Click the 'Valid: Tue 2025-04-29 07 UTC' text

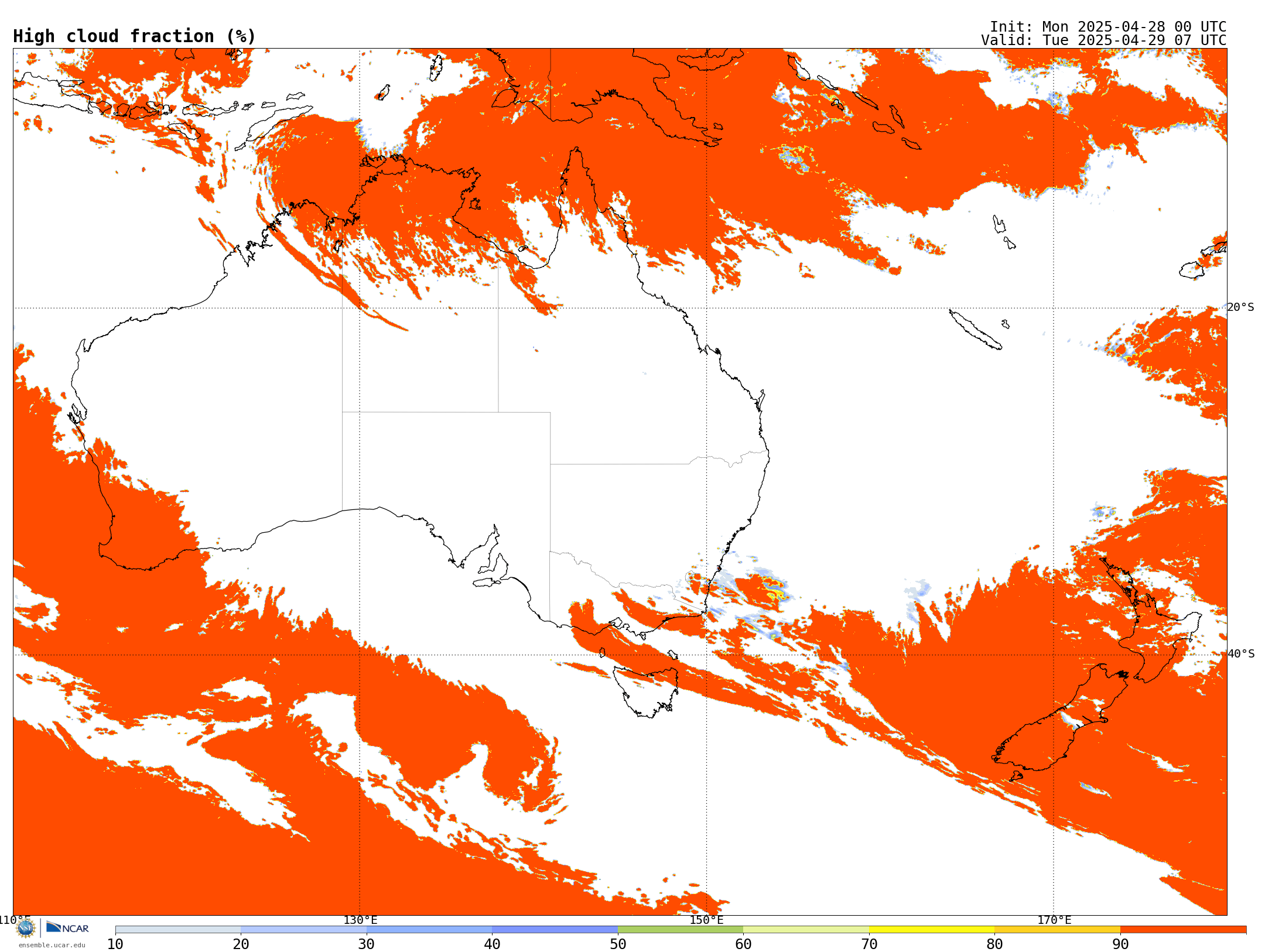click(1104, 40)
